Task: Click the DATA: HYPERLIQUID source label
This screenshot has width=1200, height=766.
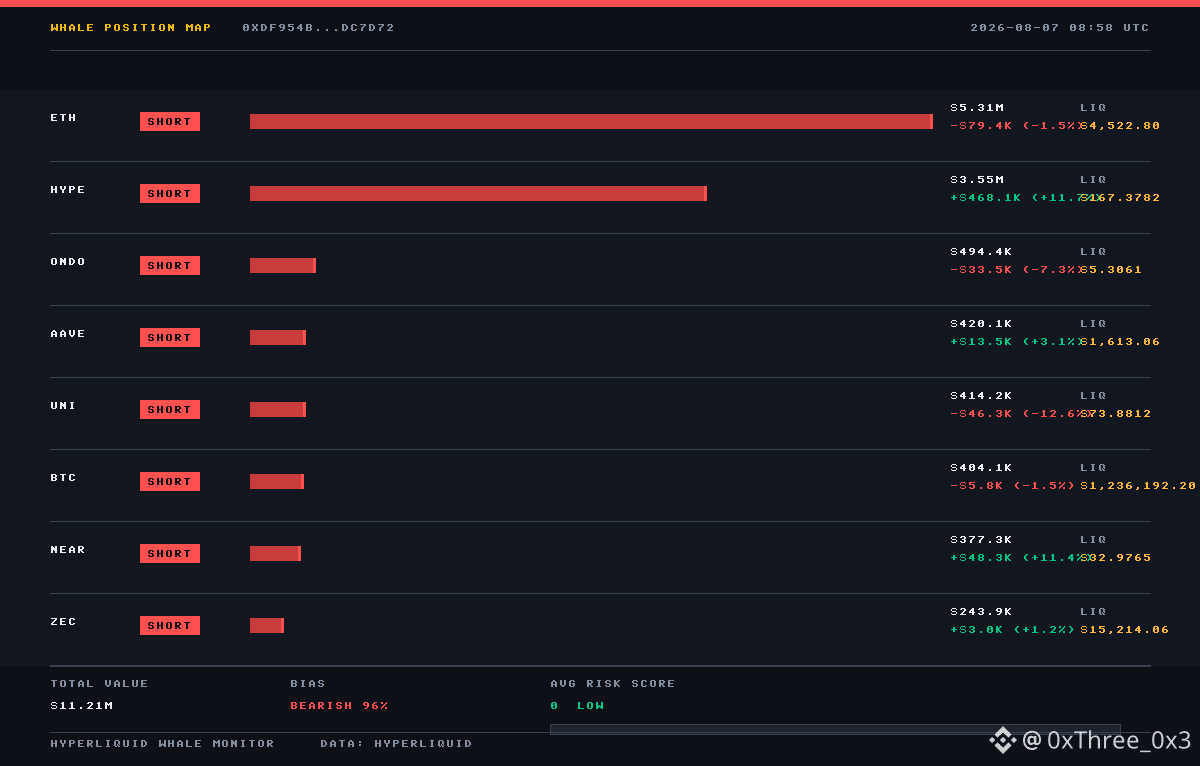Action: (x=396, y=744)
